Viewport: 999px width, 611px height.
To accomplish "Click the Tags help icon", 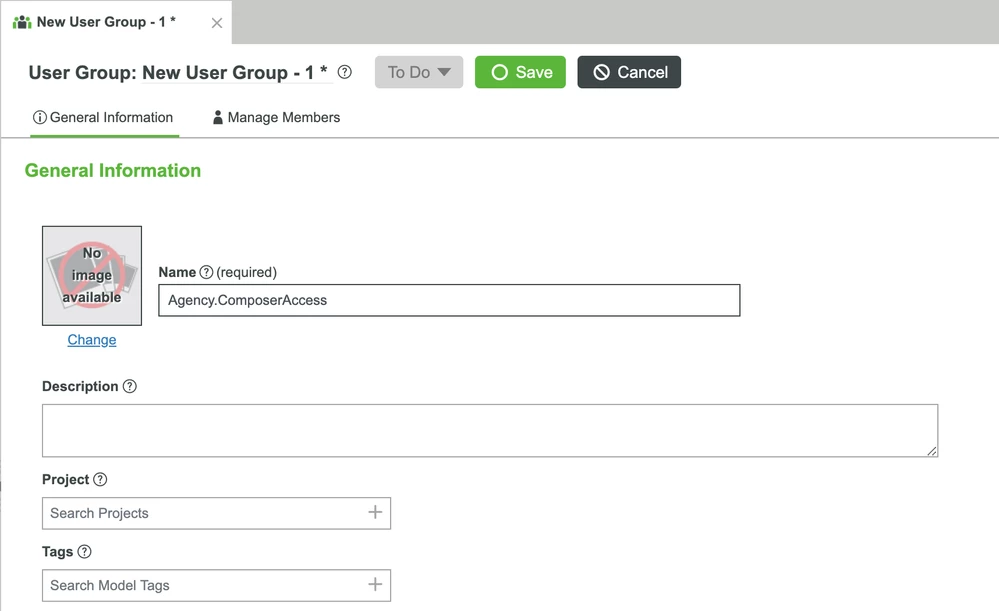I will (83, 551).
